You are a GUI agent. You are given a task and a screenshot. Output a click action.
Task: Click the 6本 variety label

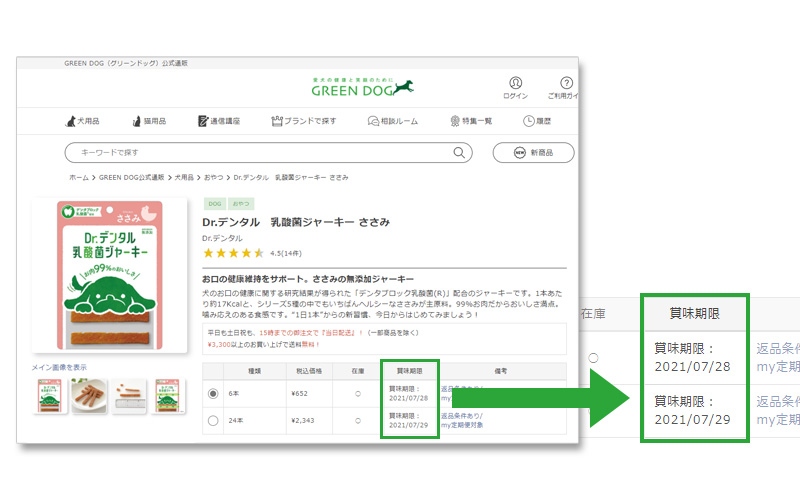click(x=234, y=394)
